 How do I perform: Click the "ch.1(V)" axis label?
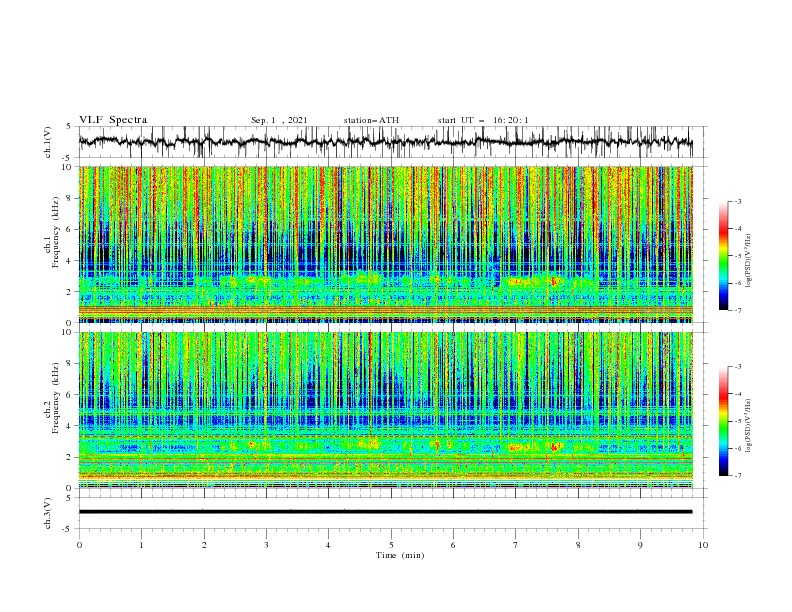[48, 142]
